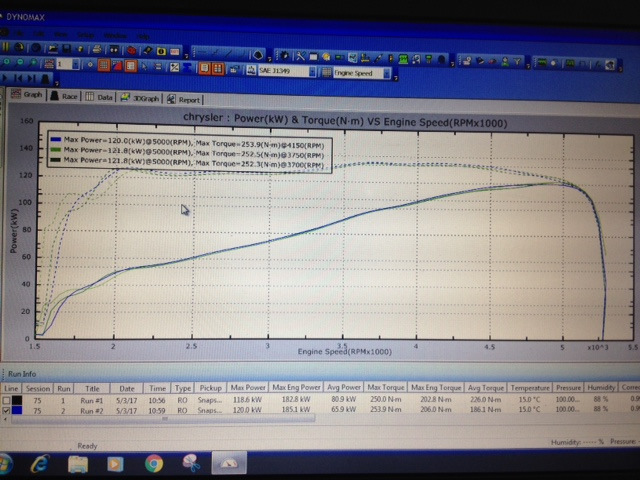
Task: Toggle the orange legend box icon
Action: point(131,66)
